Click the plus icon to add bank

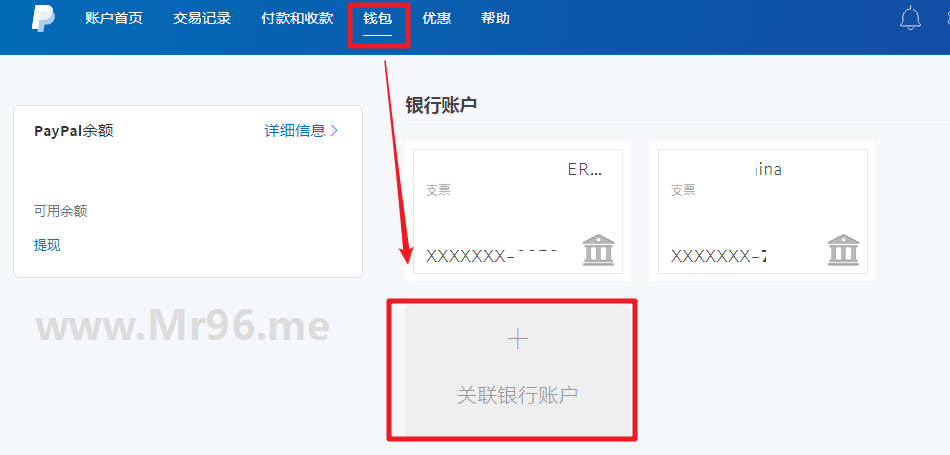tap(517, 339)
